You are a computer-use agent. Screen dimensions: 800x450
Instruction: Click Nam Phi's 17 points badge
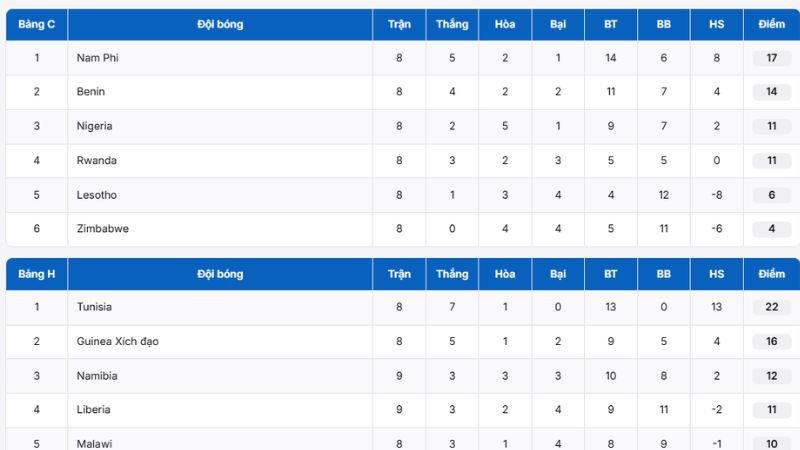[x=771, y=58]
